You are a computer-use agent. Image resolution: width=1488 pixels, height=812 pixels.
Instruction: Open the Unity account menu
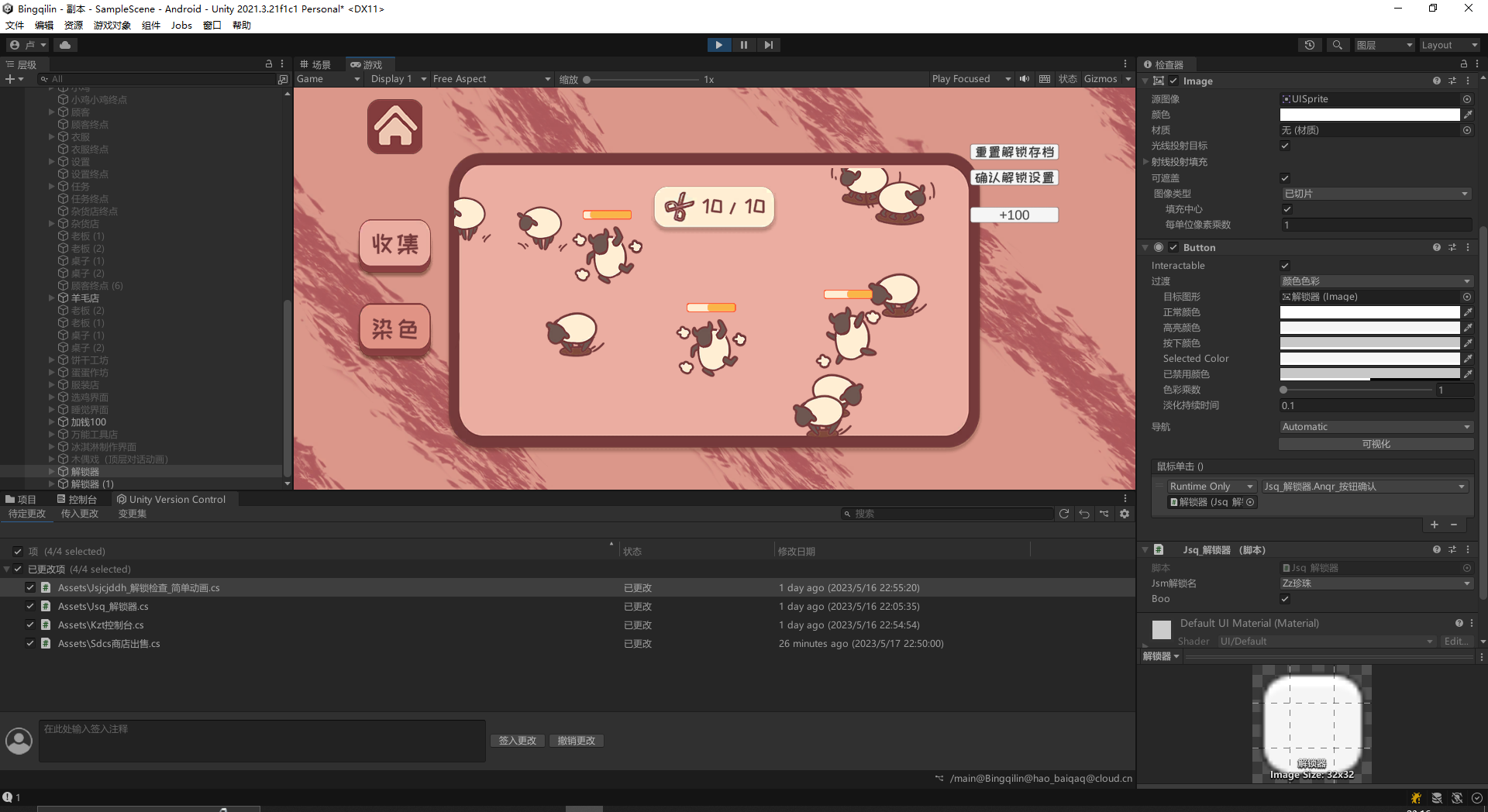28,45
